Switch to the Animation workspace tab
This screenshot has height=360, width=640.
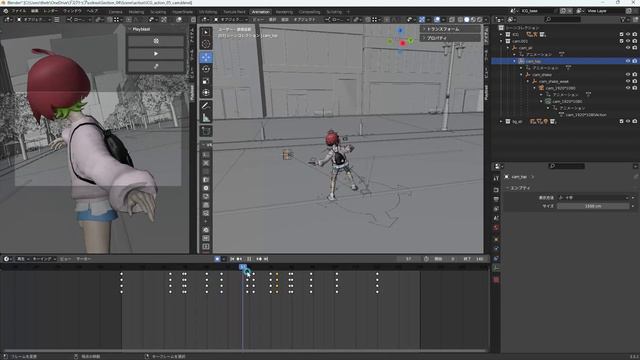coord(260,12)
